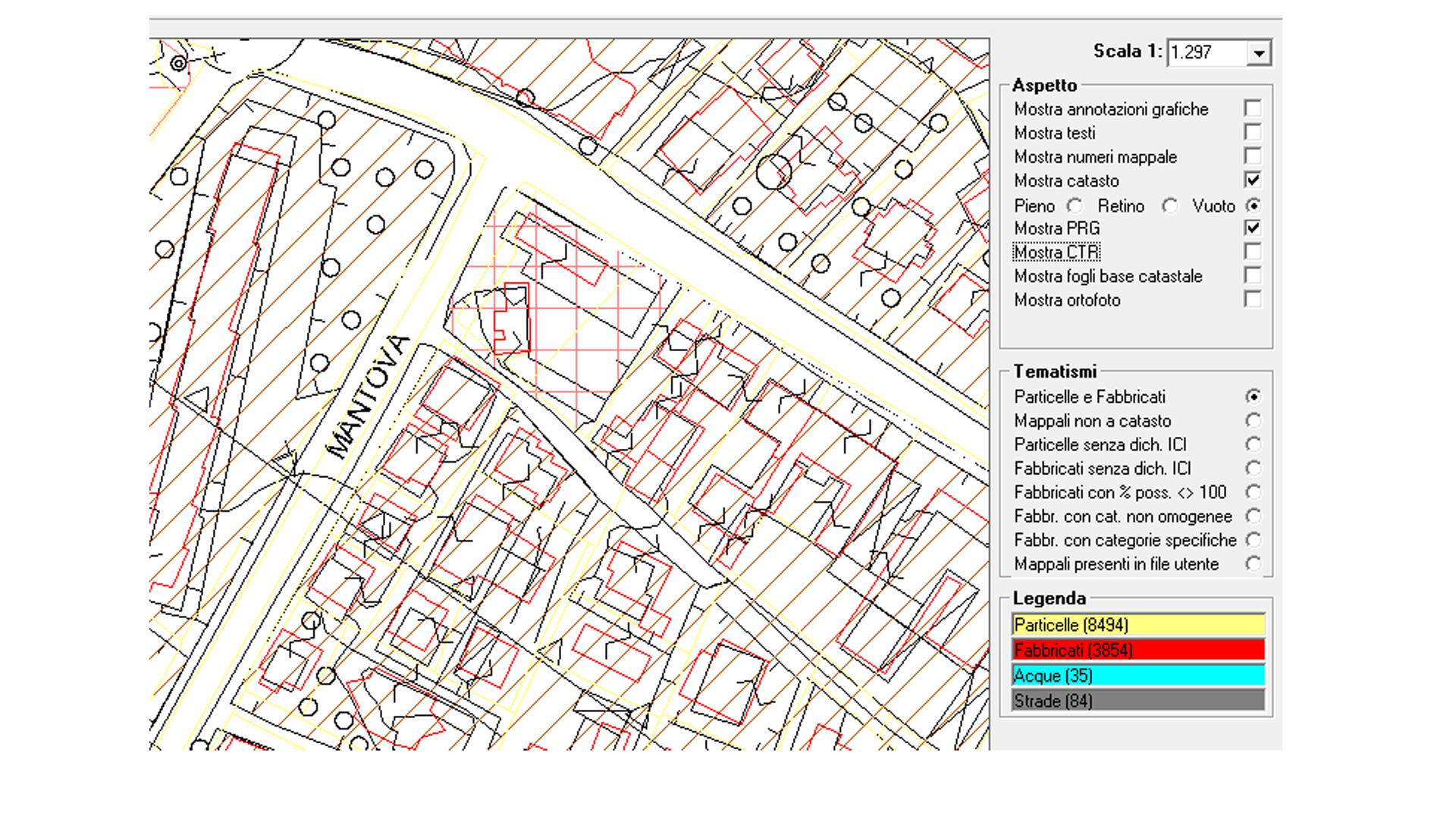
Task: Choose Fabbr. con categorie specifiche radio
Action: pyautogui.click(x=1254, y=540)
